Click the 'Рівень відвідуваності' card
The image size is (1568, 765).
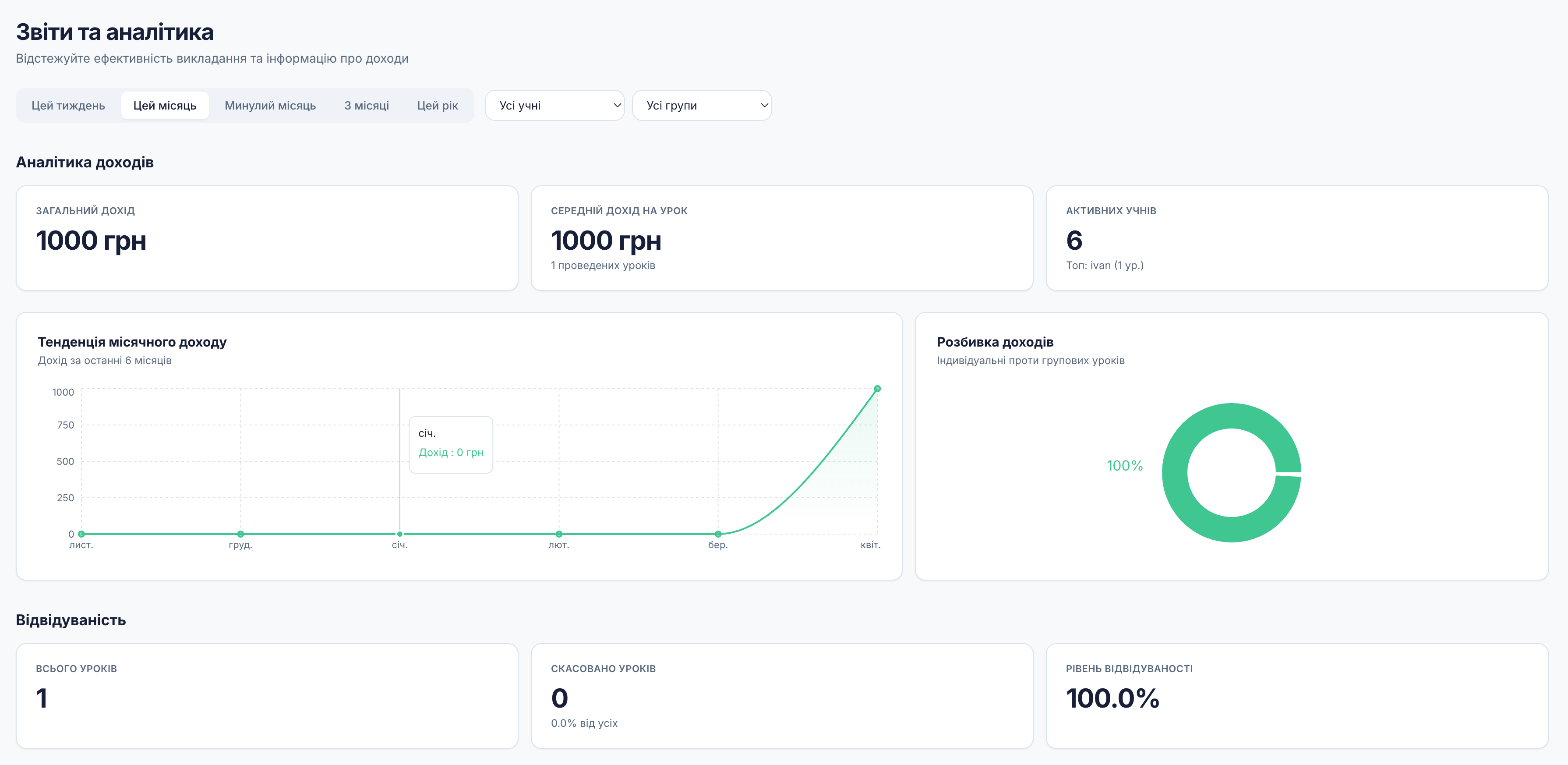tap(1296, 696)
